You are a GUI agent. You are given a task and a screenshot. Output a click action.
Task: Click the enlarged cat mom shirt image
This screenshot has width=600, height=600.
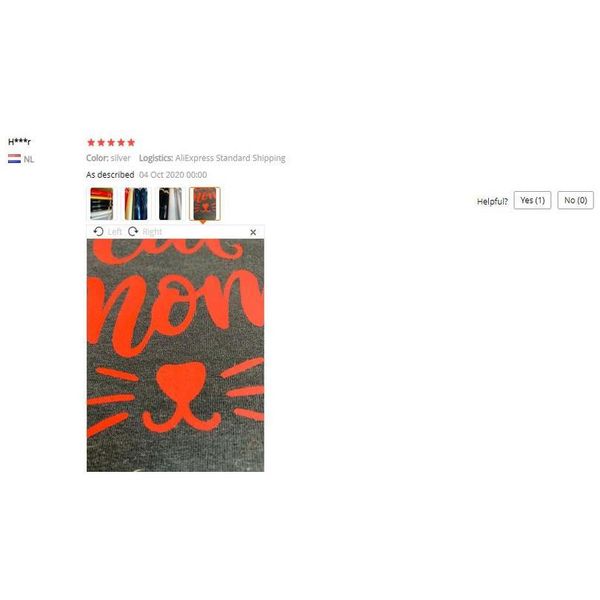tap(175, 355)
